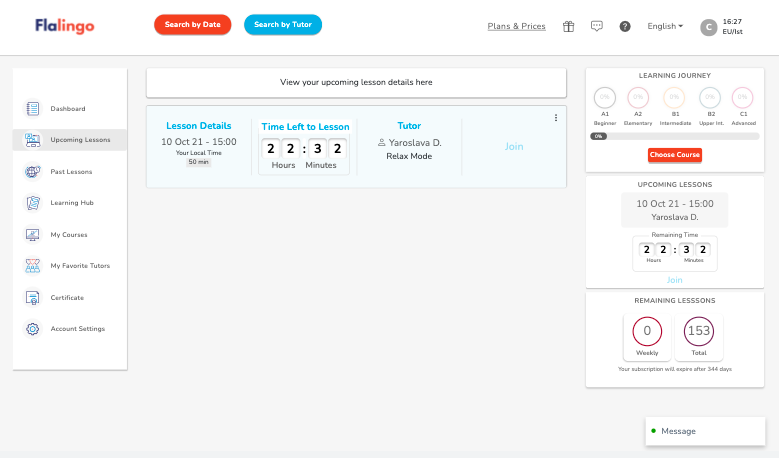Click the Past Lessons globe icon
779x458 pixels.
(33, 171)
